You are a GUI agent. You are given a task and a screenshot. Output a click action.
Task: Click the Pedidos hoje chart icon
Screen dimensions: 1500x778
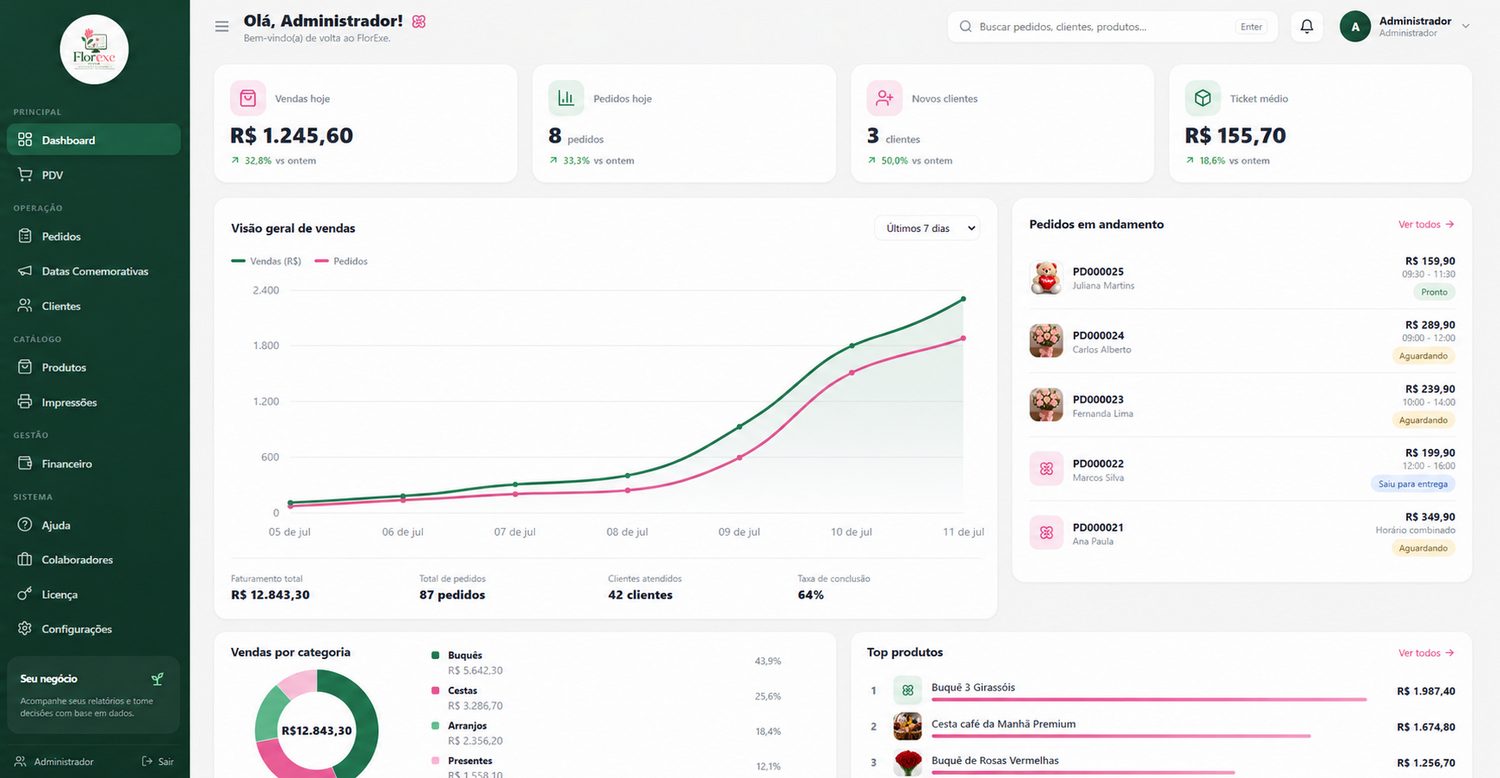pos(566,98)
